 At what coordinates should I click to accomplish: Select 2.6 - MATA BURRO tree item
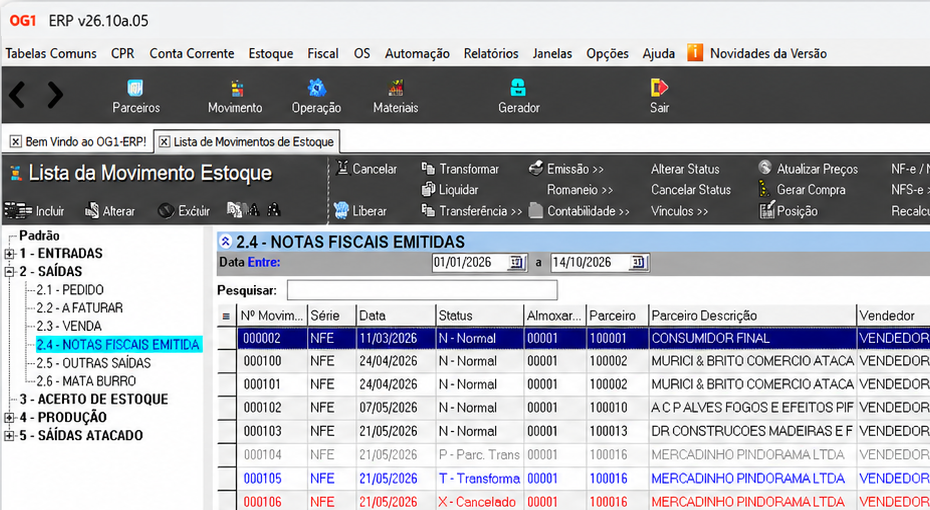[x=86, y=381]
